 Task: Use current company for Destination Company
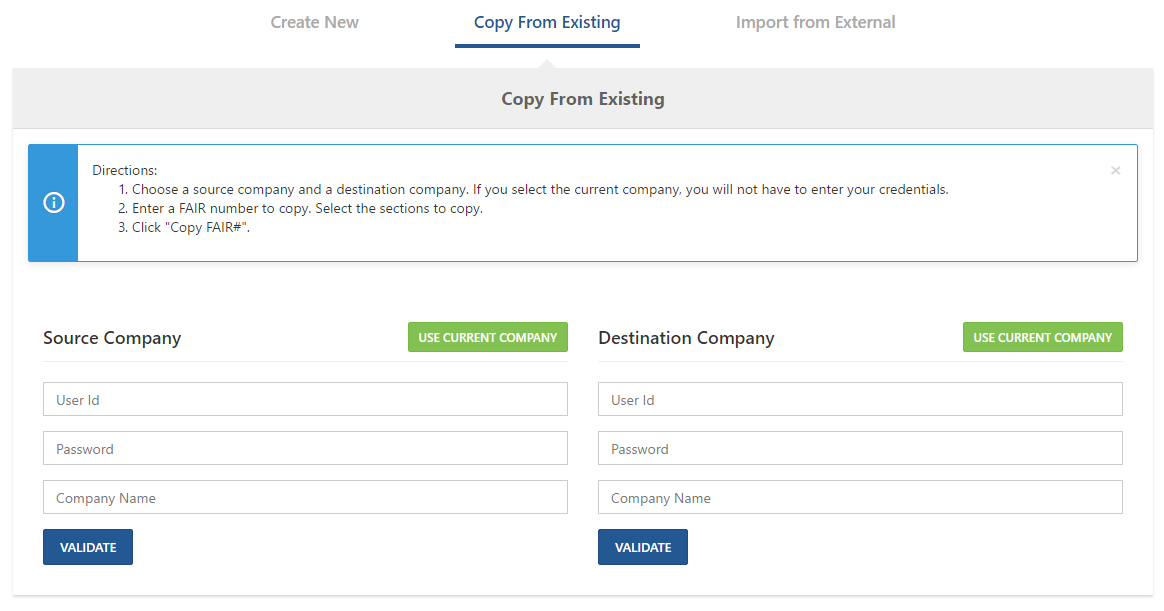coord(1042,337)
